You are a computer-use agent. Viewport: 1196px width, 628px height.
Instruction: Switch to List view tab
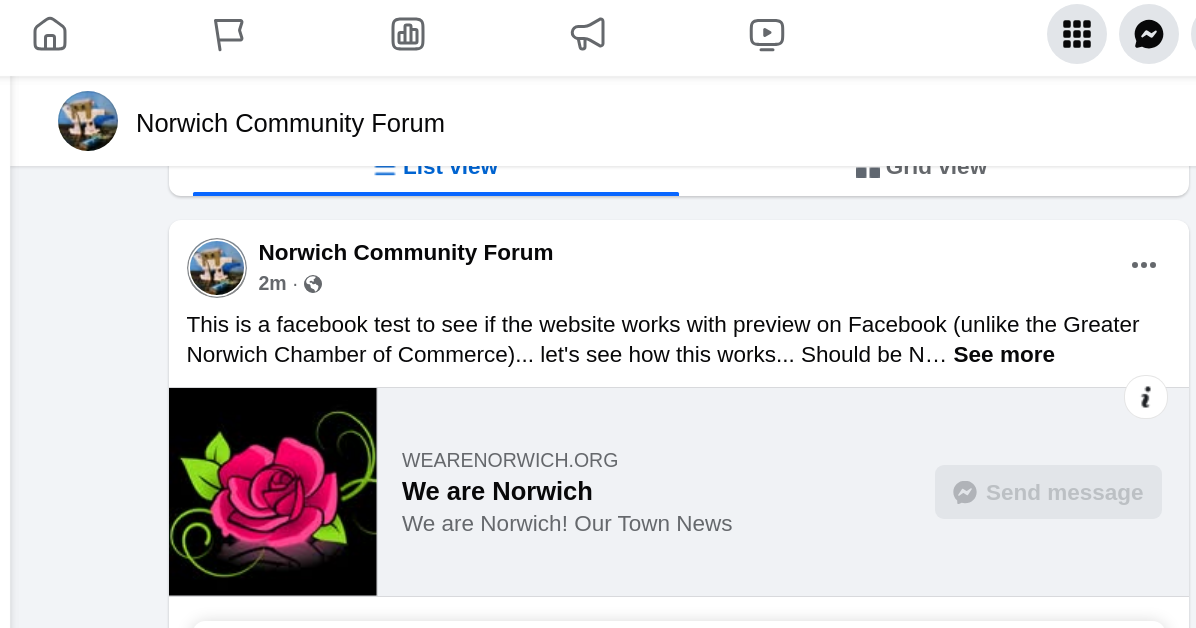coord(436,170)
